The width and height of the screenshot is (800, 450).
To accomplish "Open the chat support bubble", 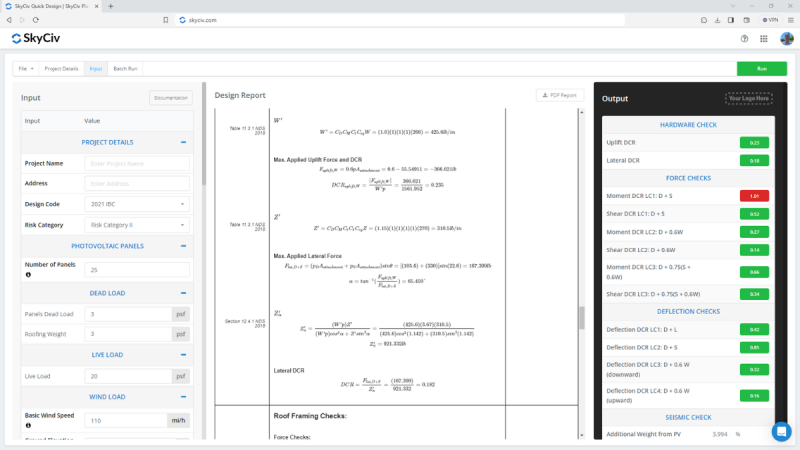I will [781, 431].
